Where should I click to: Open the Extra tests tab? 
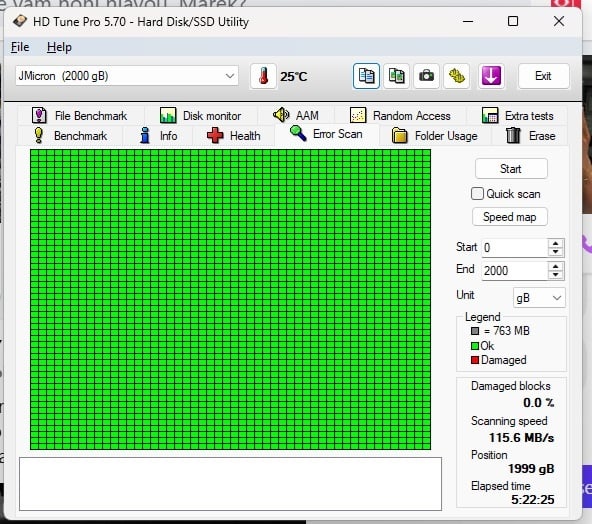click(518, 116)
